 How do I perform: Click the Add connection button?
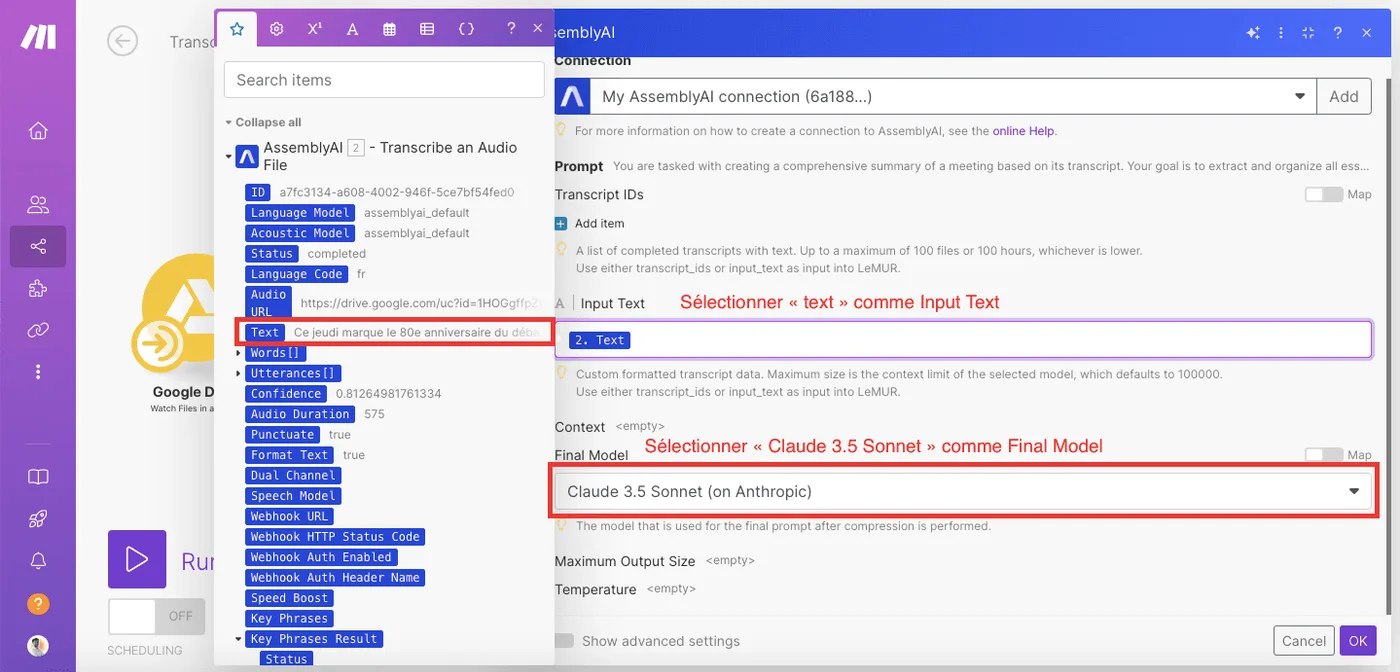[1343, 97]
